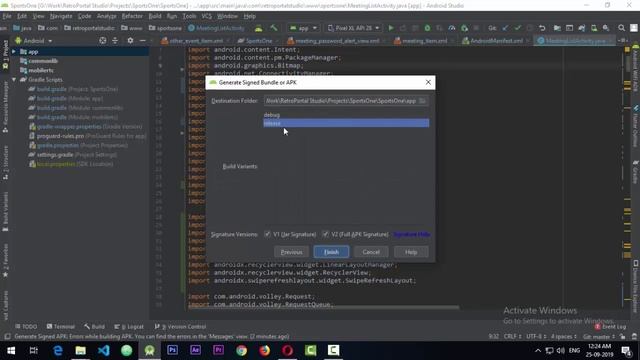The width and height of the screenshot is (640, 360).
Task: Open CRLF line separator selector
Action: tap(512, 337)
